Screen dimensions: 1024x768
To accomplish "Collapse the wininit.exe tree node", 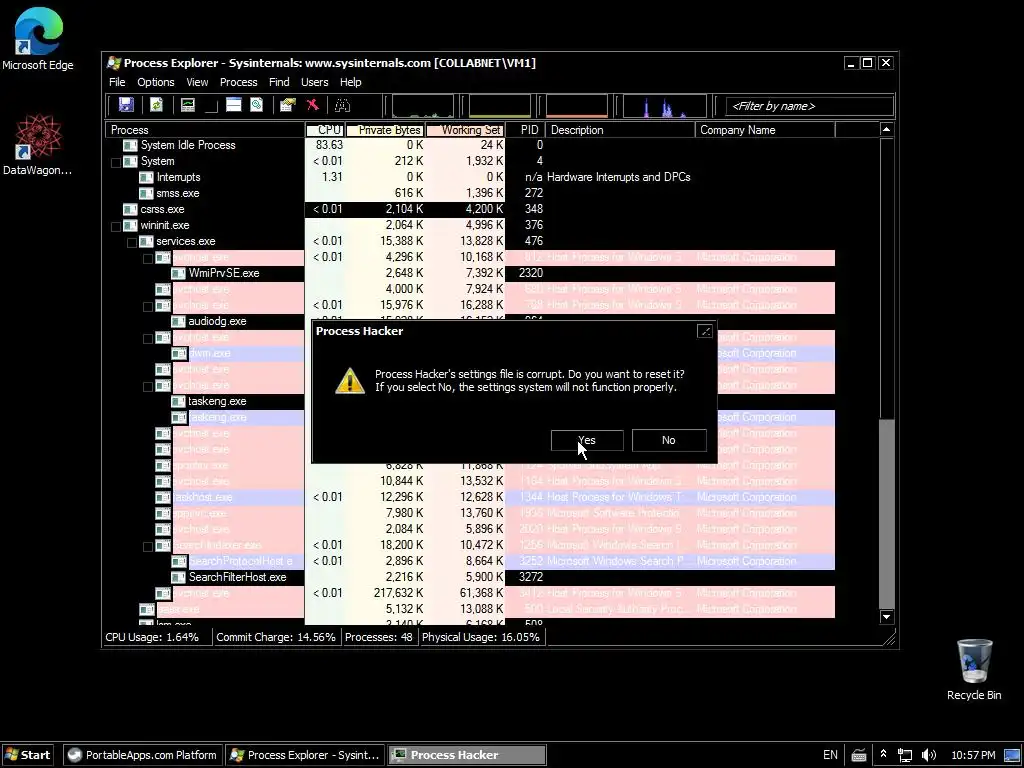I will click(116, 226).
